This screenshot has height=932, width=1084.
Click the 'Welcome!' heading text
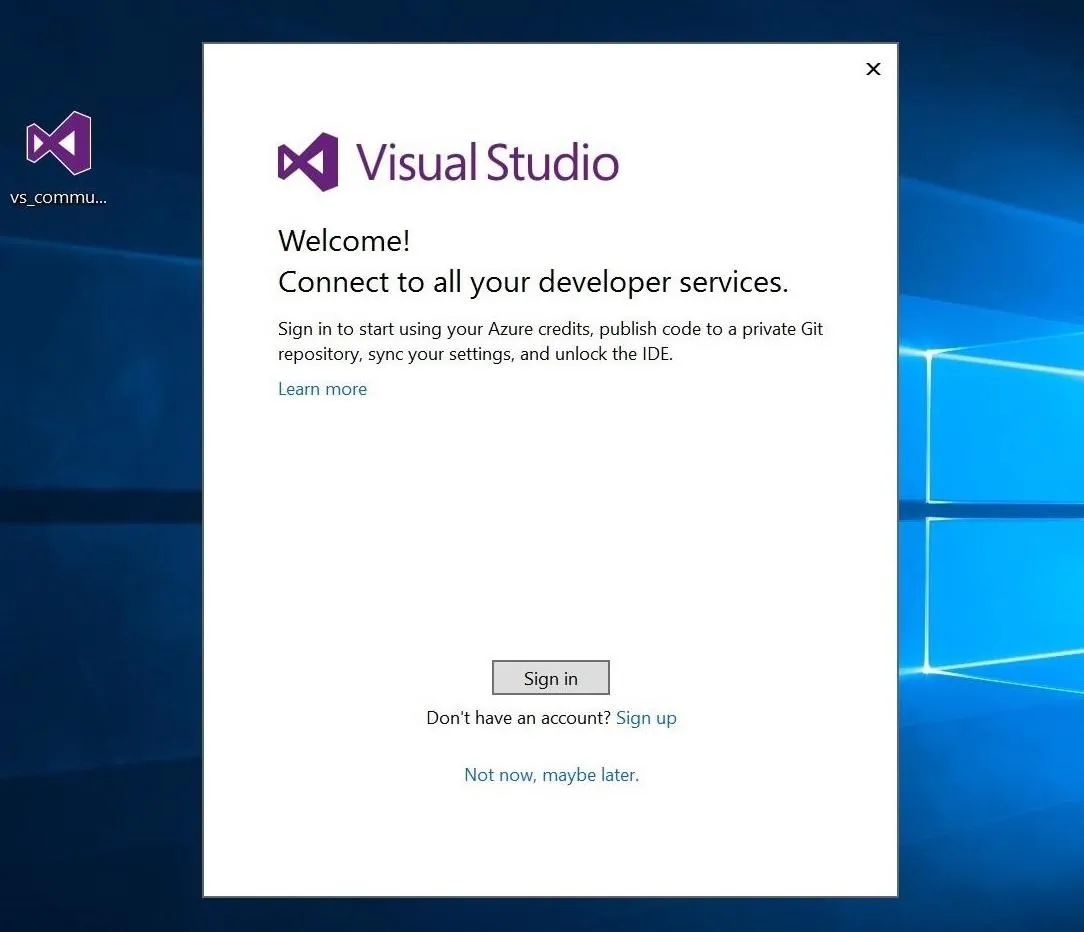344,241
